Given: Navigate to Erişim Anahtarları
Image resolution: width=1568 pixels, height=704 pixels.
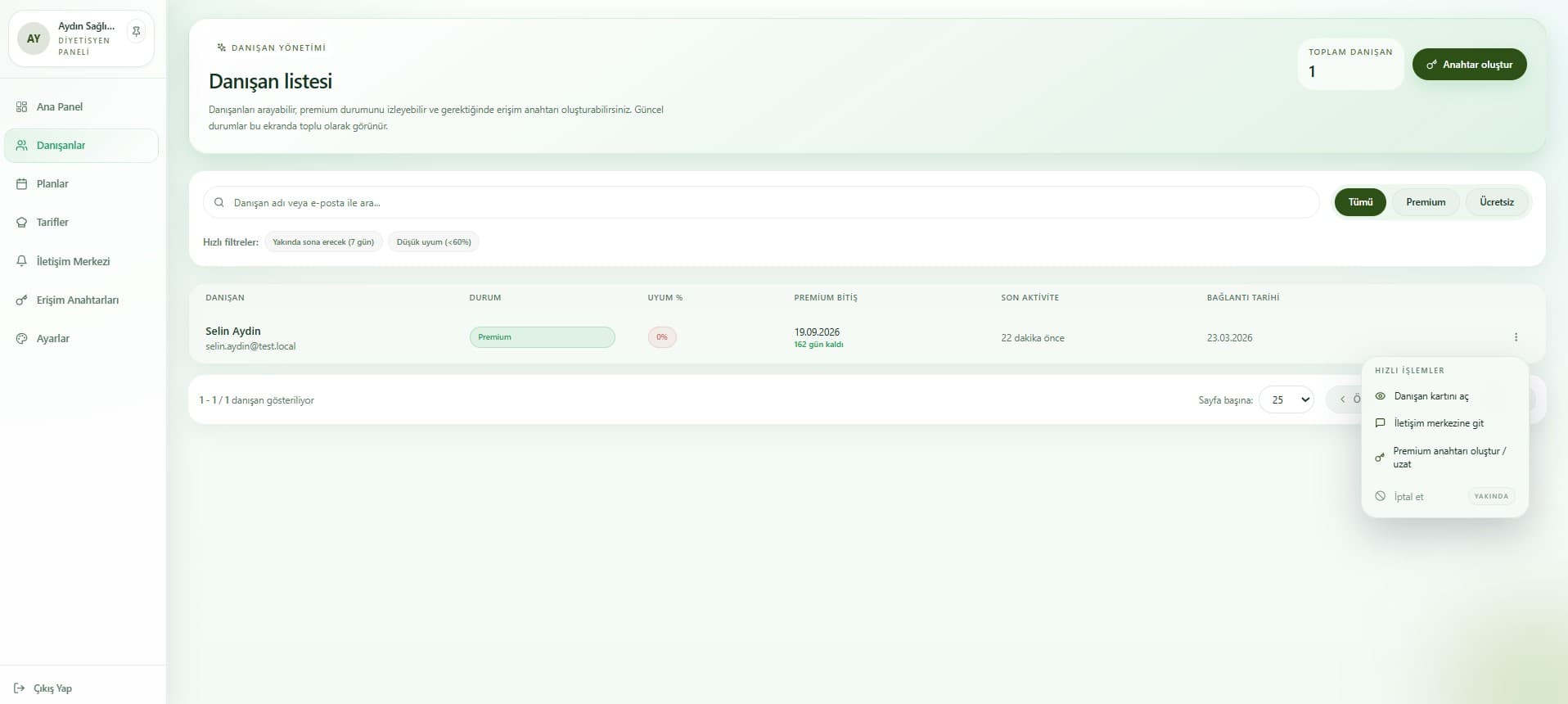Looking at the screenshot, I should point(77,300).
